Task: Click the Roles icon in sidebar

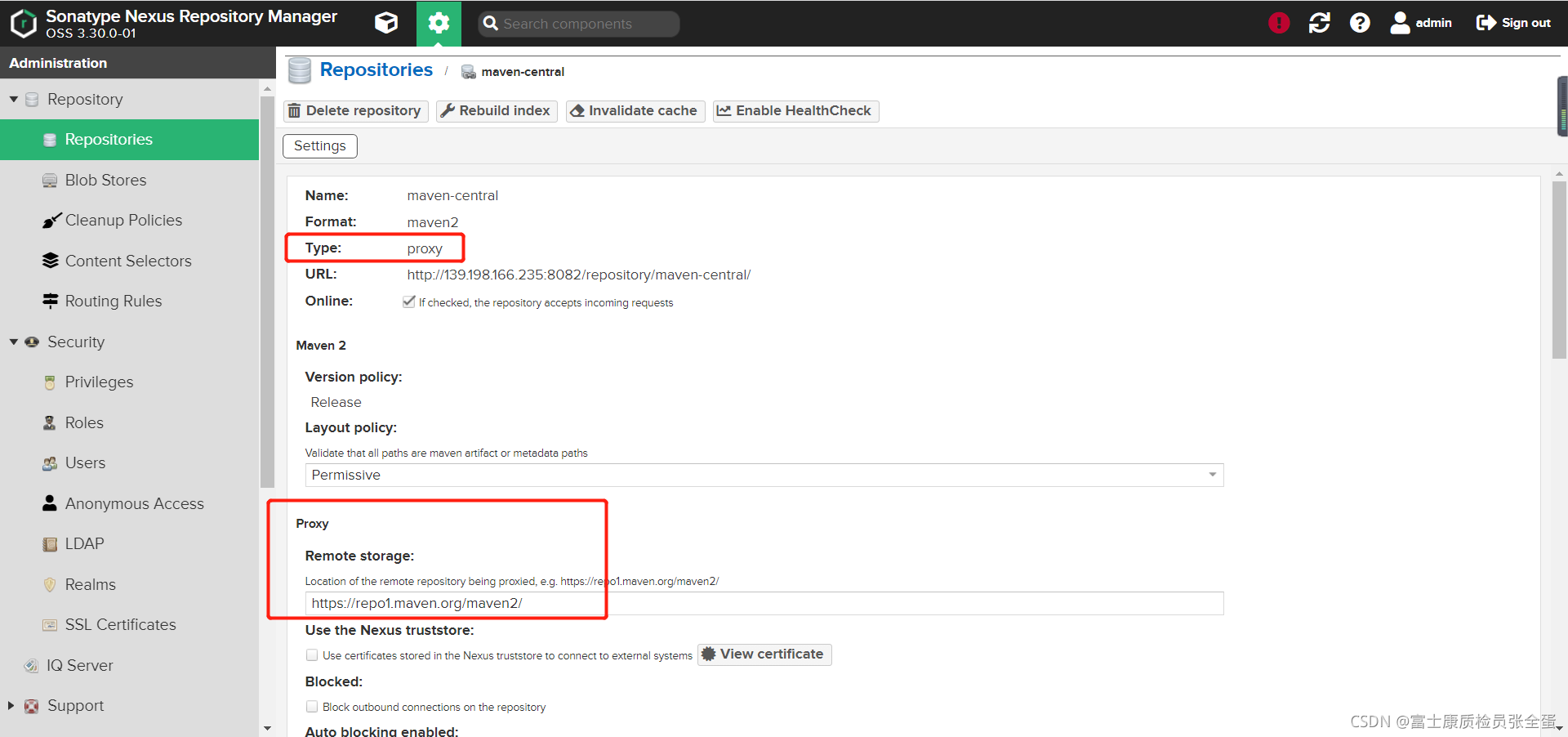Action: click(50, 422)
